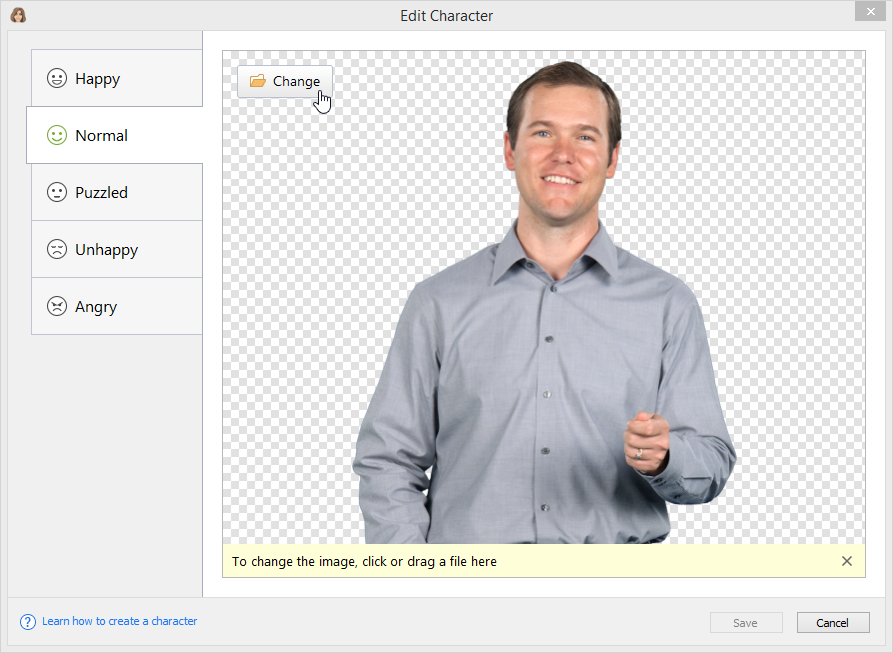This screenshot has width=893, height=653.
Task: Click the Unhappy frowning face icon
Action: click(57, 249)
